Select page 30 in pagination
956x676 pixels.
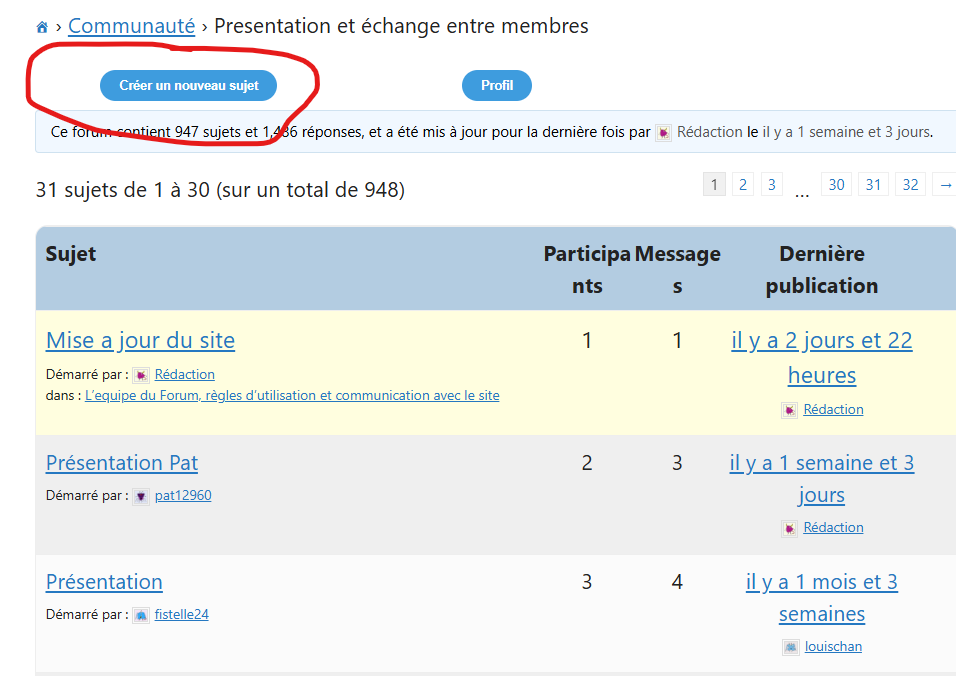pyautogui.click(x=836, y=184)
